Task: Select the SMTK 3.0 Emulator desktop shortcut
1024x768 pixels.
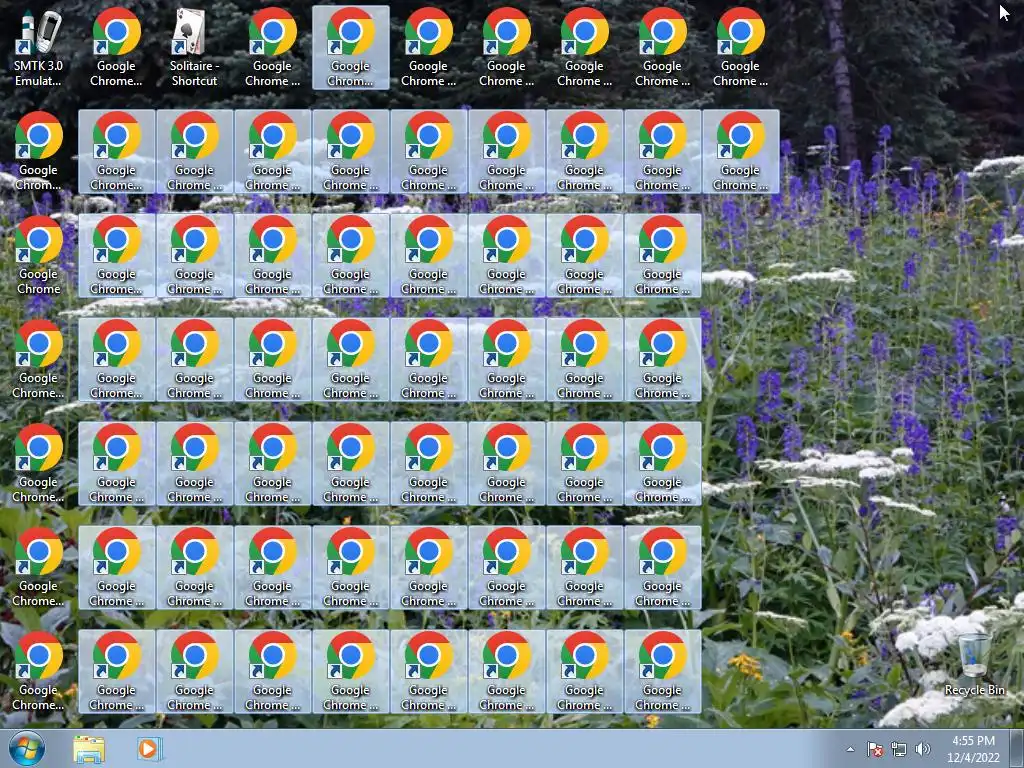Action: (x=38, y=48)
